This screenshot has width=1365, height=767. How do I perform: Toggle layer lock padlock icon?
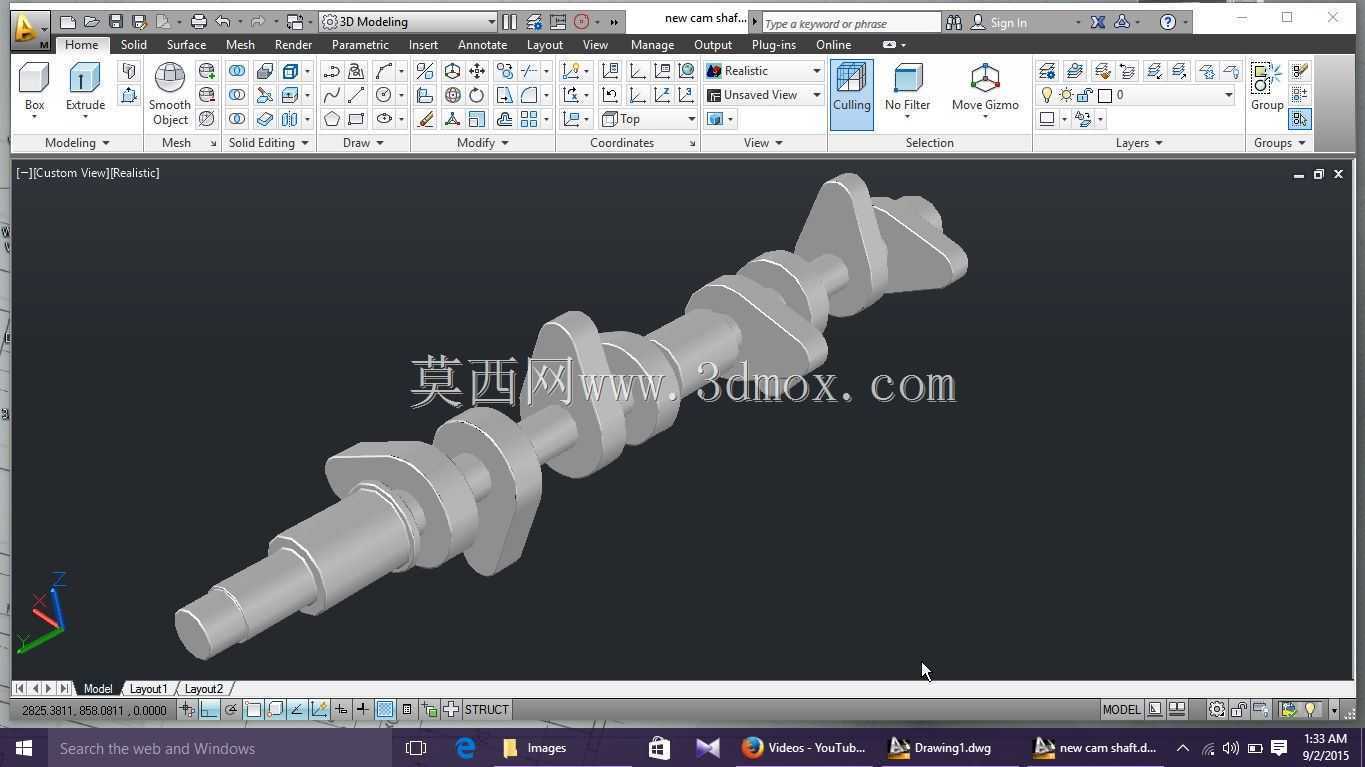click(x=1085, y=95)
